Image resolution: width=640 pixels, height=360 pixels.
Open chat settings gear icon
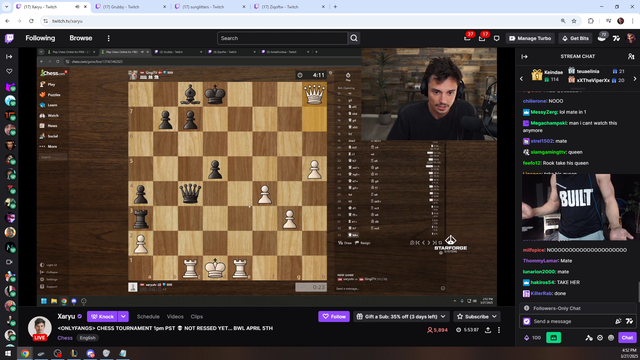[600, 338]
